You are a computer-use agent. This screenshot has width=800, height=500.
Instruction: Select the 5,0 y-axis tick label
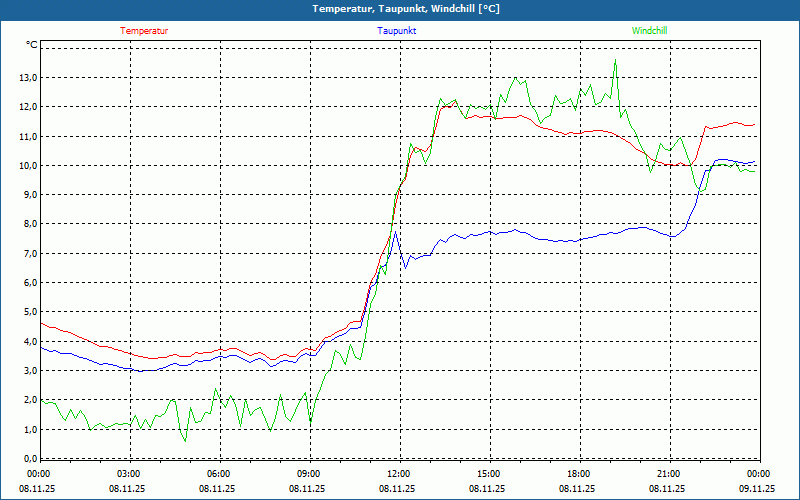[27, 312]
